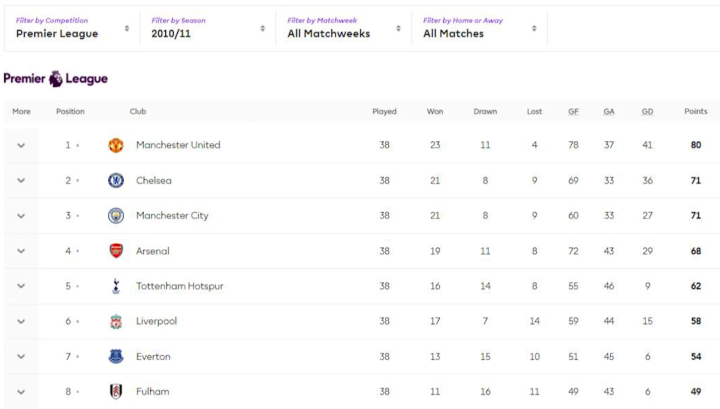Click the Liverpool club crest icon
The height and width of the screenshot is (409, 720).
tap(116, 322)
